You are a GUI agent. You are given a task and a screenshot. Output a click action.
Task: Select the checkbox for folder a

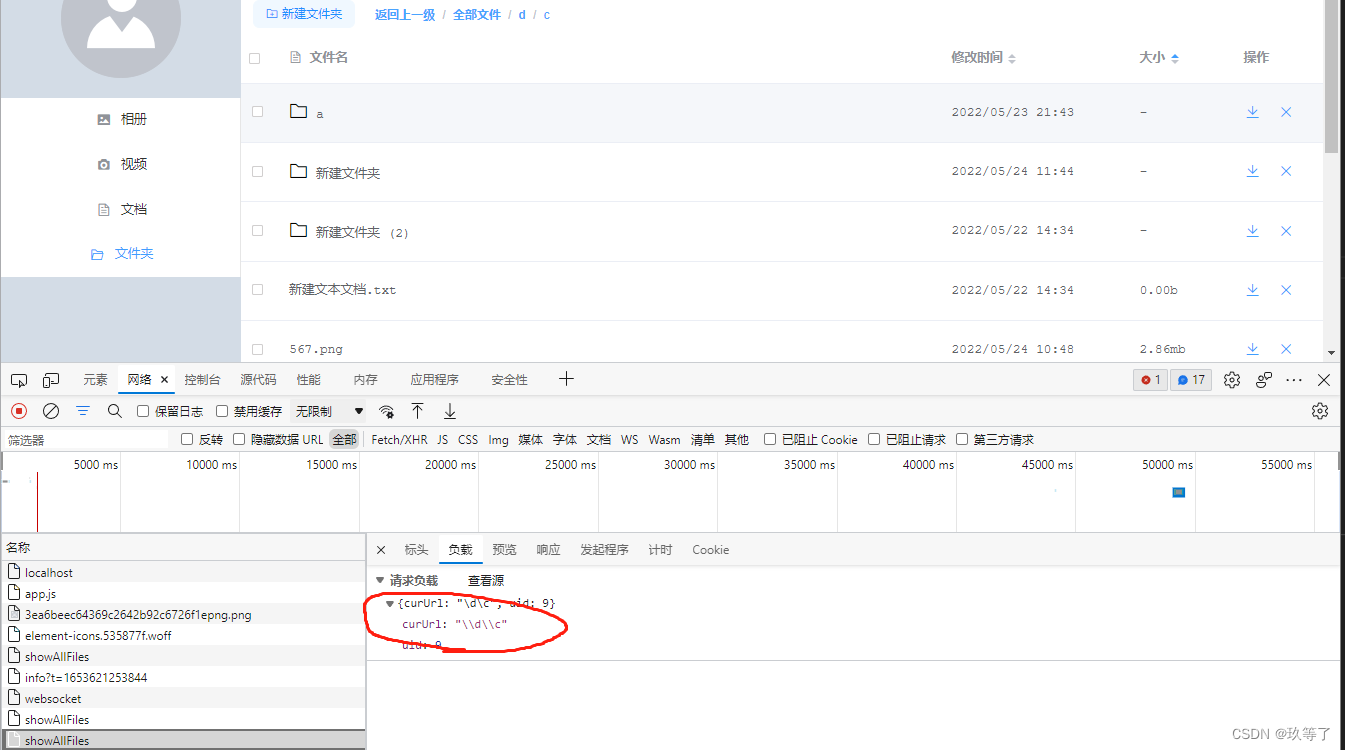pos(257,112)
